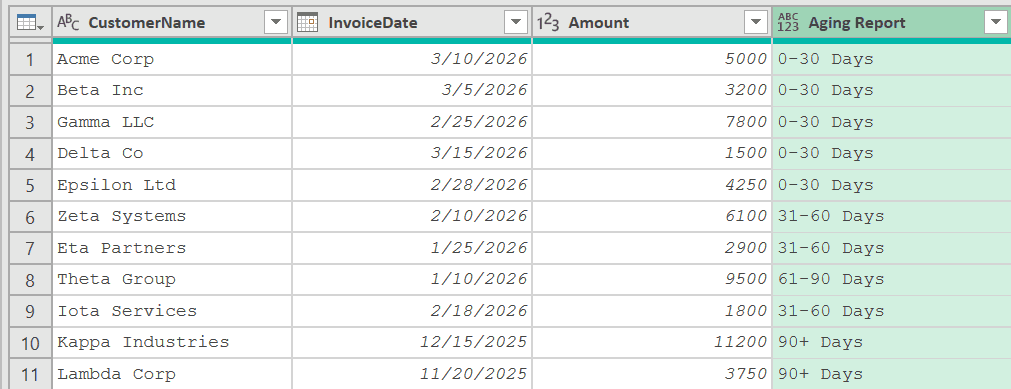This screenshot has height=389, width=1011.
Task: Click the number type icon for Amount
Action: coord(548,23)
